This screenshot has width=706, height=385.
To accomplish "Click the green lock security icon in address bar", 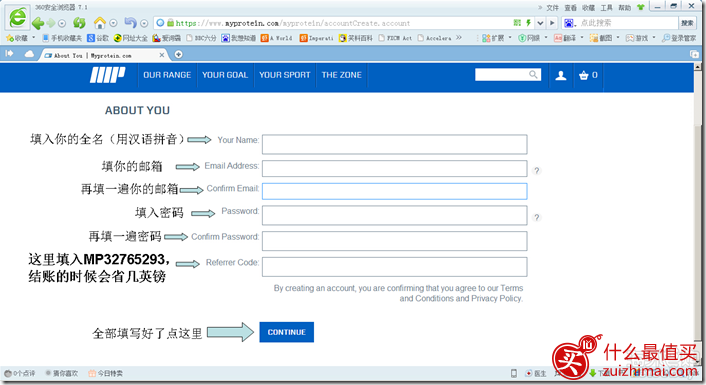I will 171,23.
